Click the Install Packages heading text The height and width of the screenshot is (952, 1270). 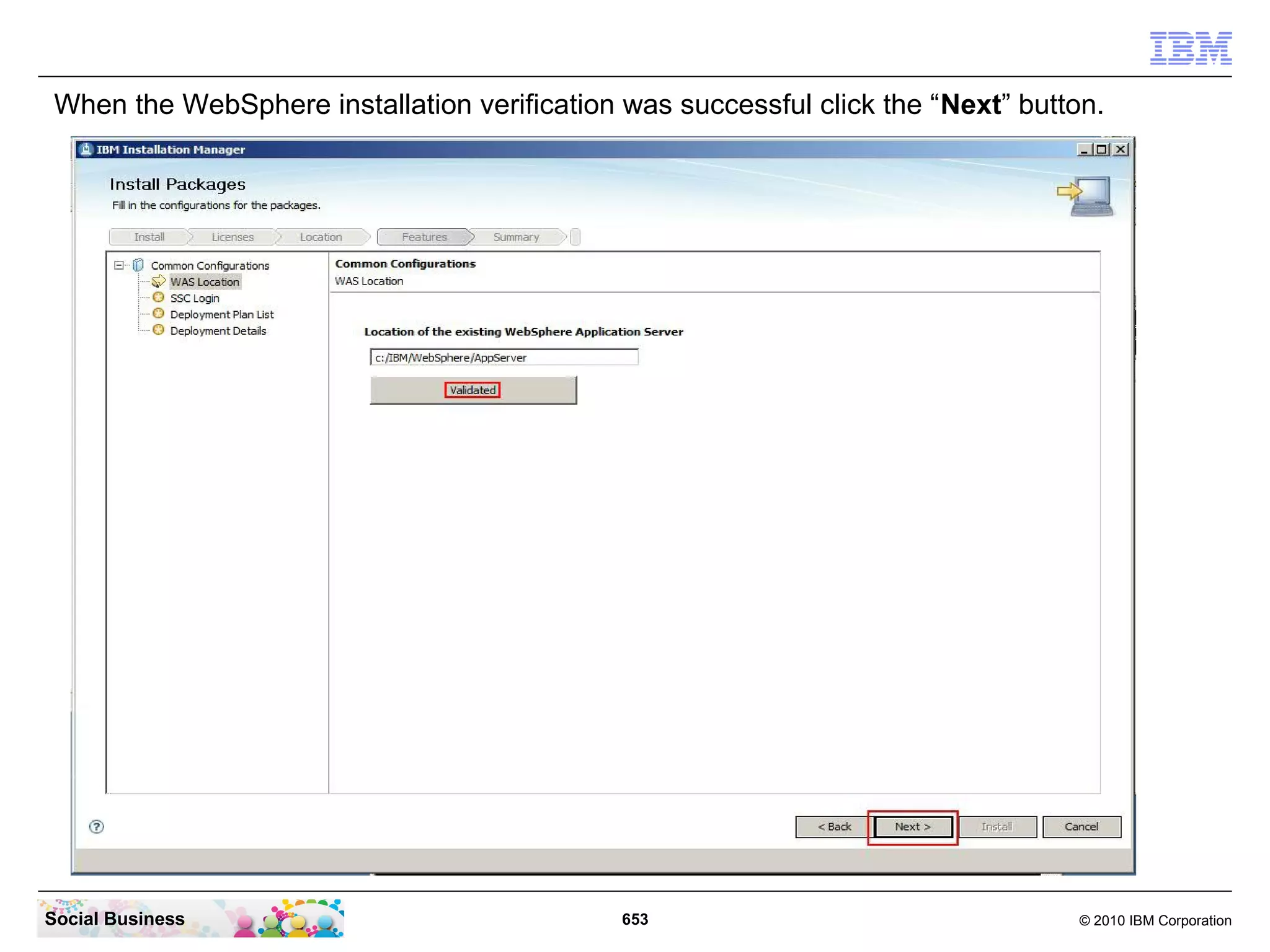click(177, 184)
